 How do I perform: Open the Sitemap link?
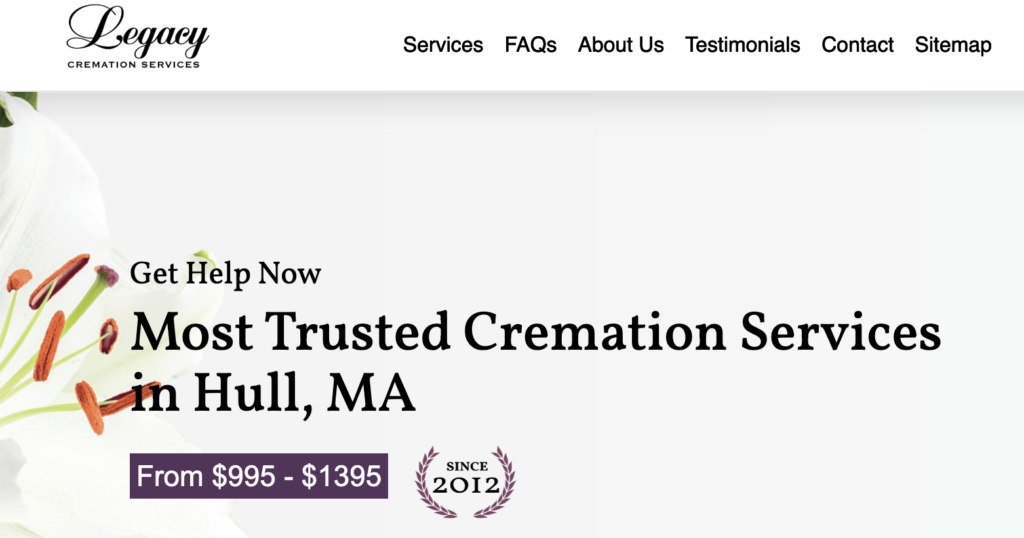[x=953, y=45]
